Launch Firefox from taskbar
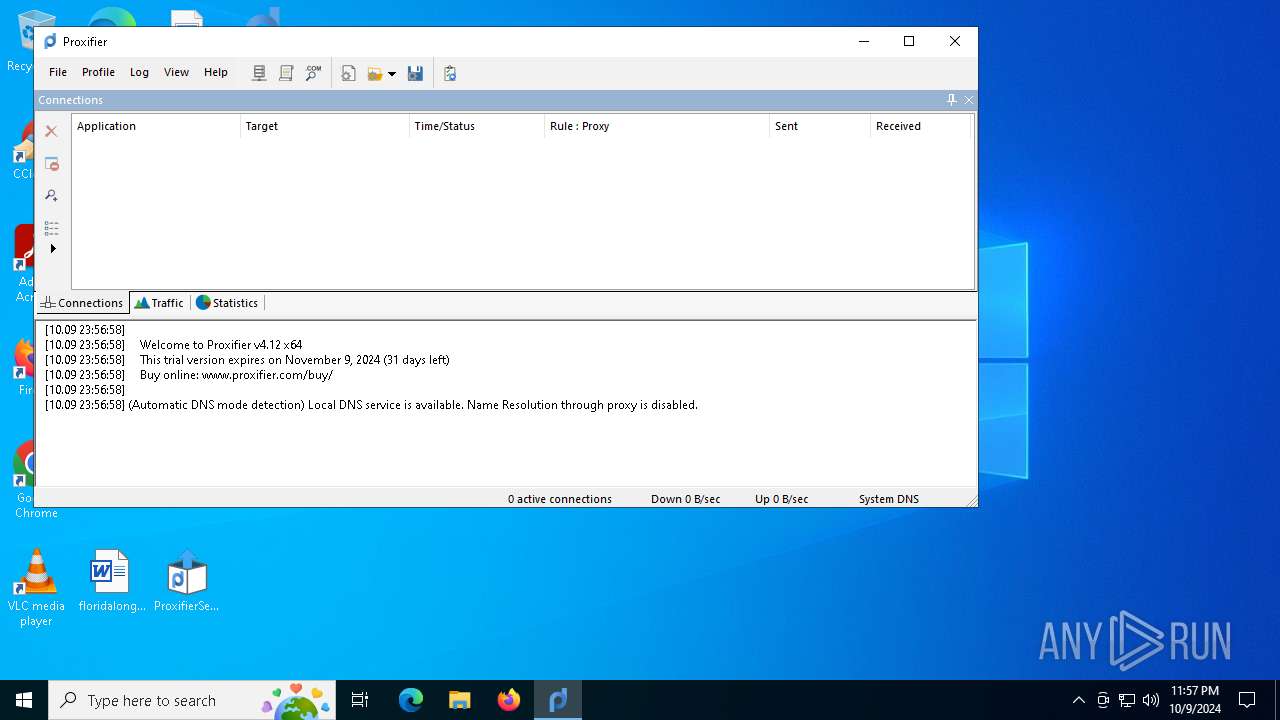Image resolution: width=1280 pixels, height=720 pixels. point(508,700)
